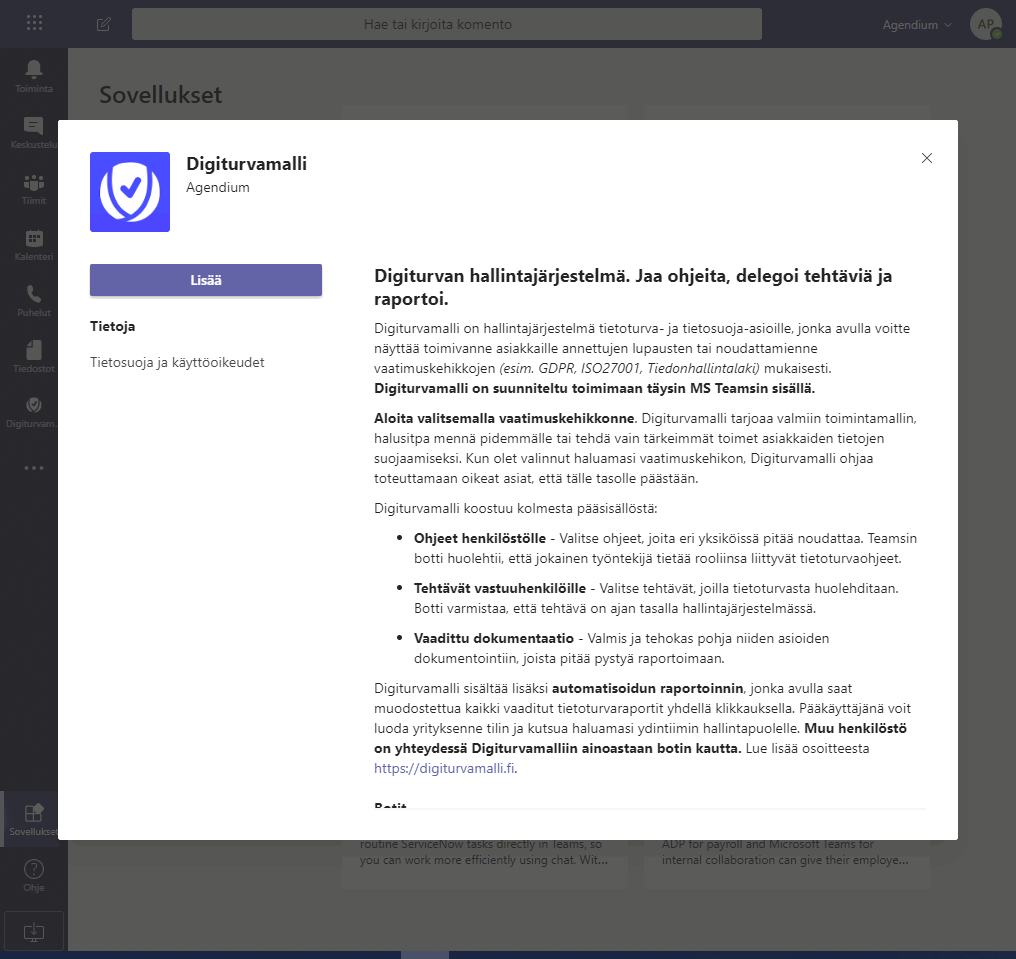Open Puhelut calls in sidebar
The image size is (1016, 959).
34,301
